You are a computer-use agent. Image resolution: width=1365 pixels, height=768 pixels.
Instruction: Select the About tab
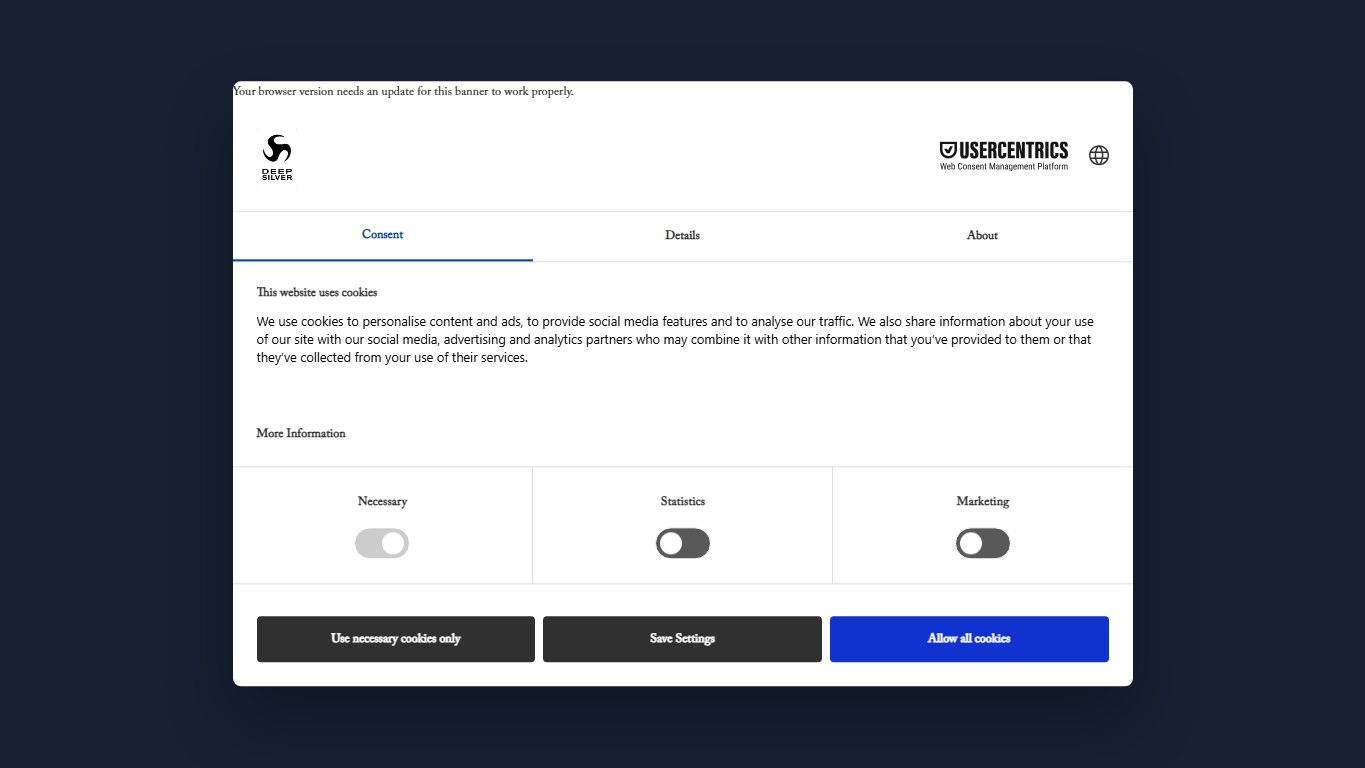click(x=982, y=236)
